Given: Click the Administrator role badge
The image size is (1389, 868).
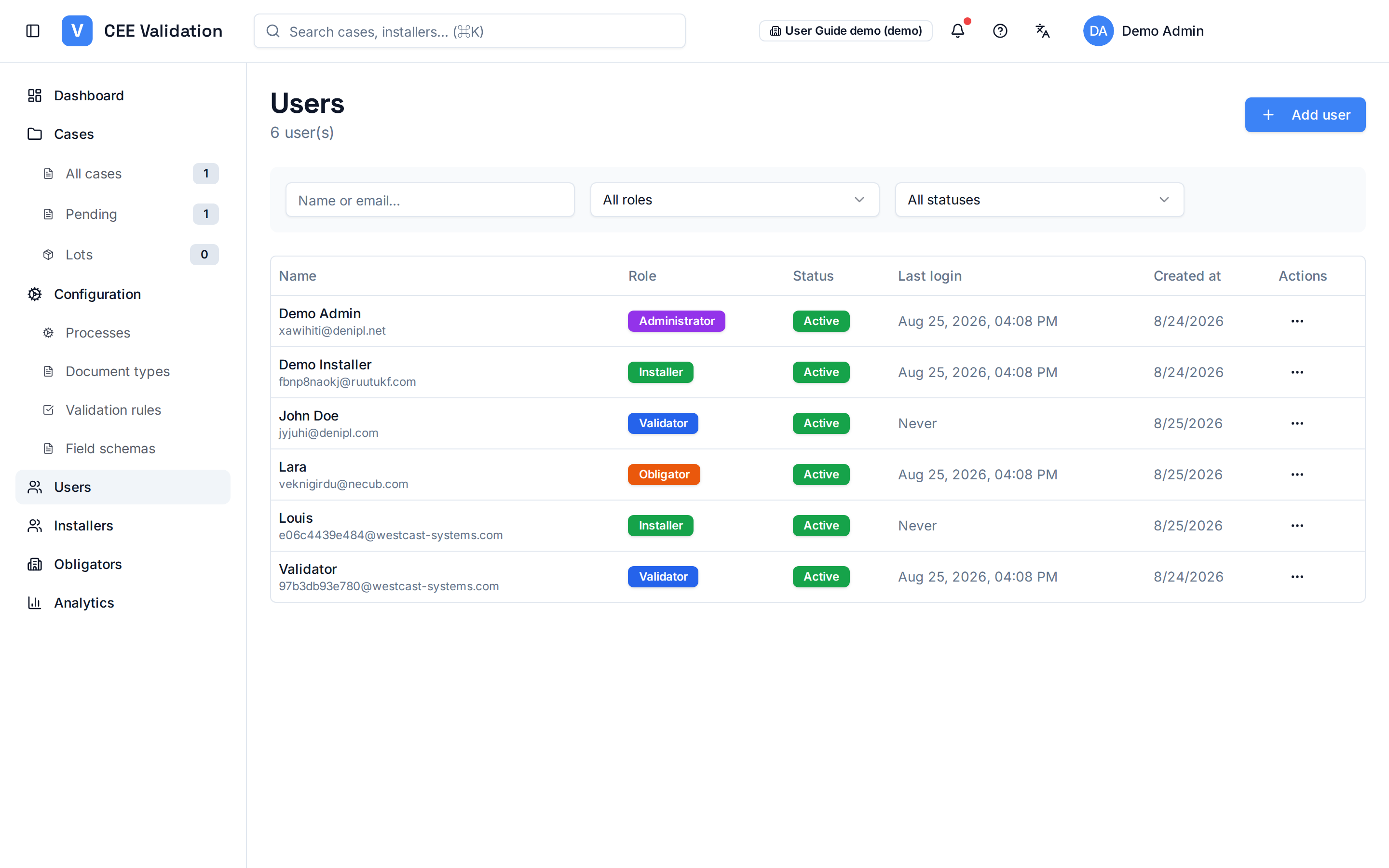Looking at the screenshot, I should 676,321.
